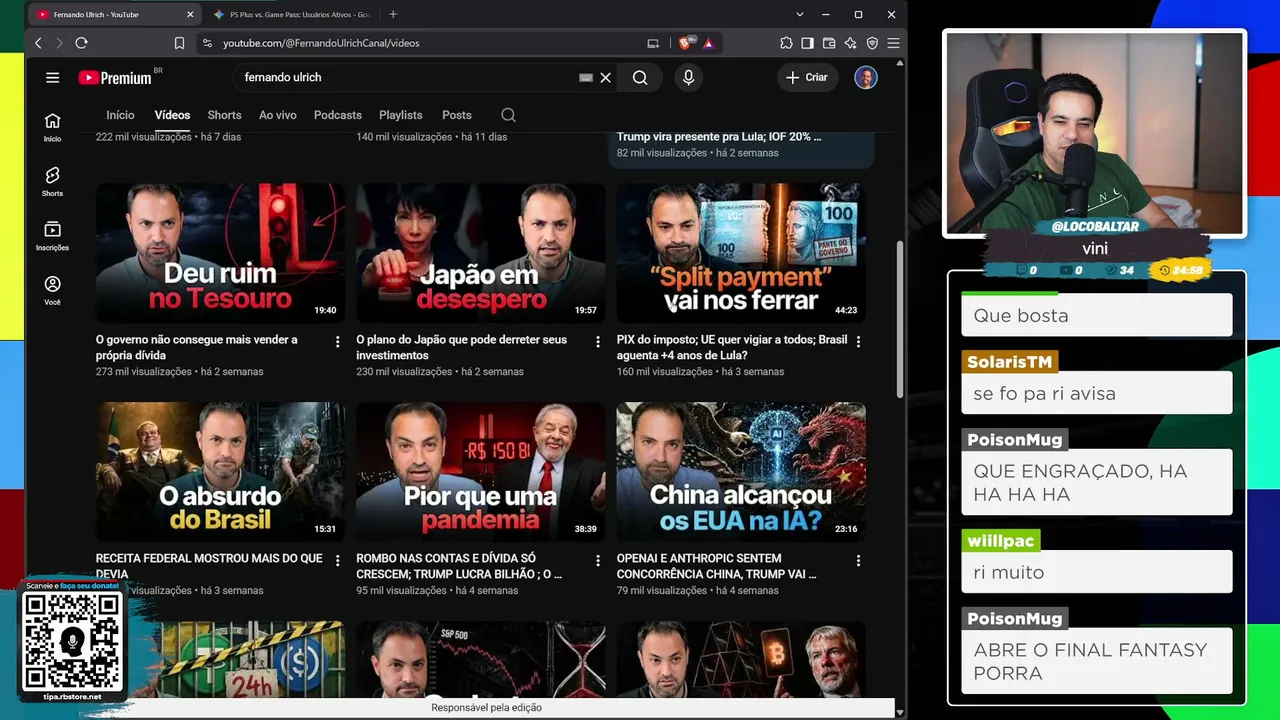Open the channel Posts tab
1280x720 pixels.
pos(457,115)
